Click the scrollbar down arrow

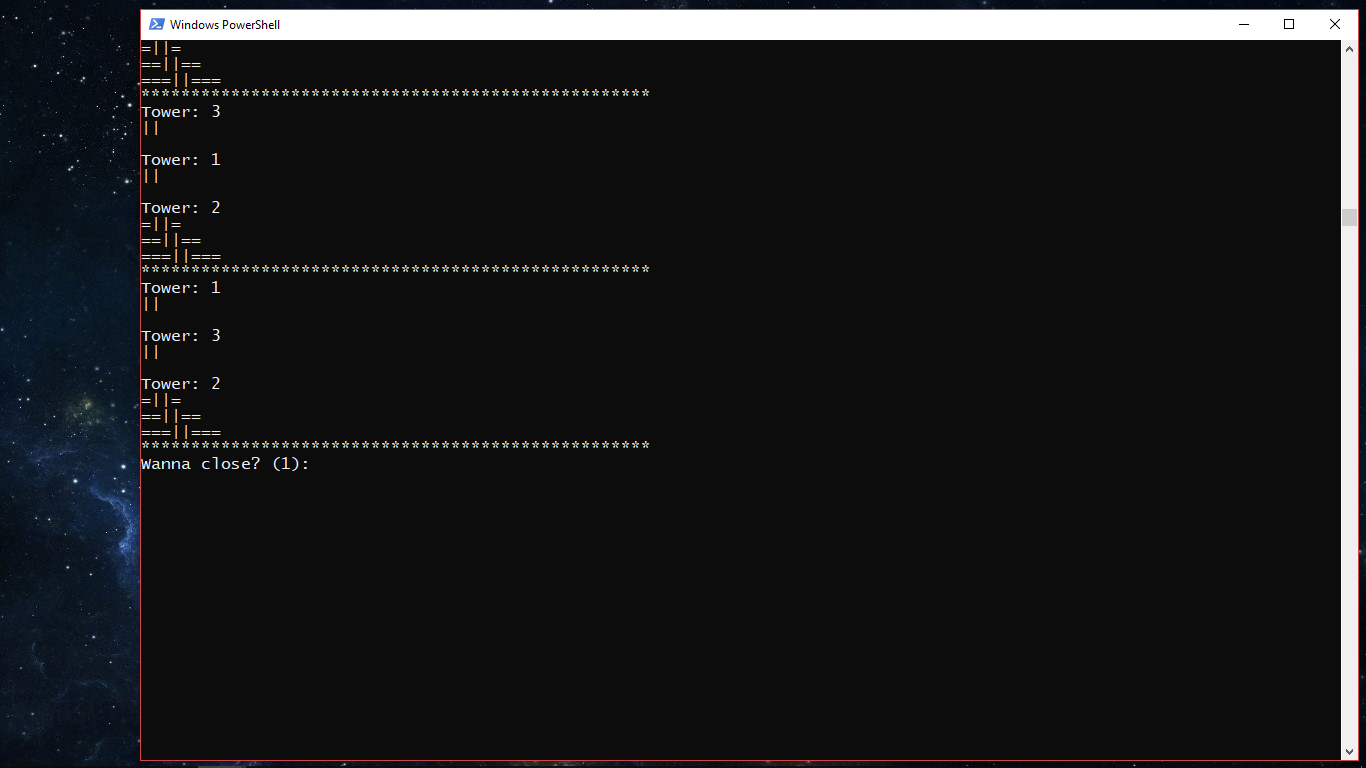pyautogui.click(x=1349, y=751)
